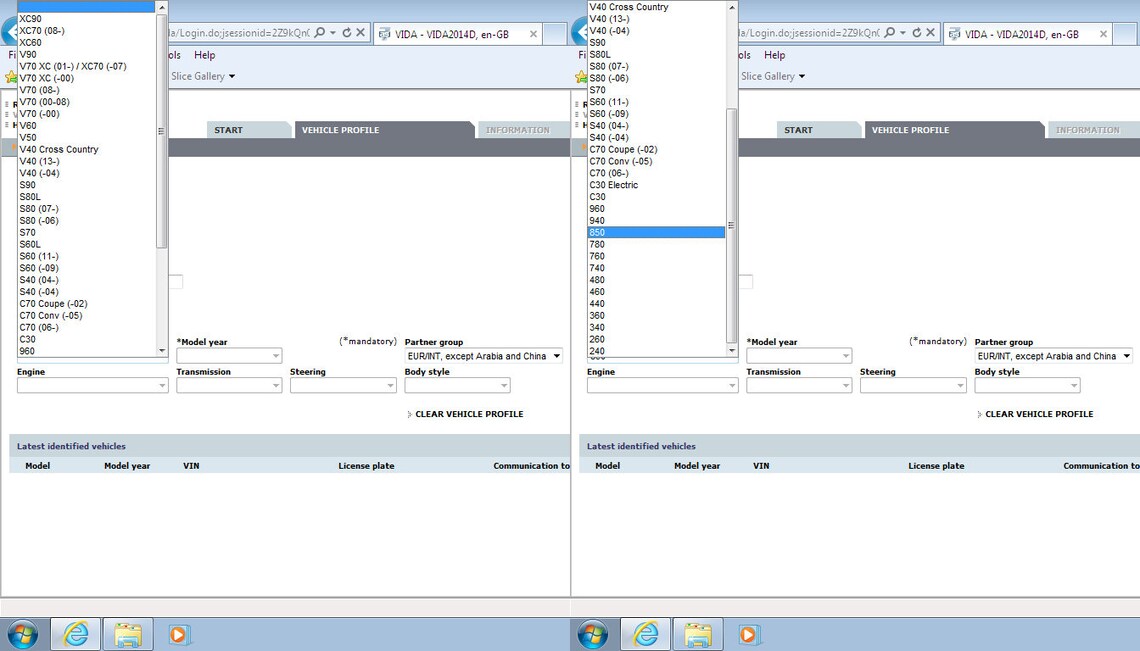Image resolution: width=1140 pixels, height=651 pixels.
Task: Open Partner group dropdown in right window
Action: pos(1053,356)
